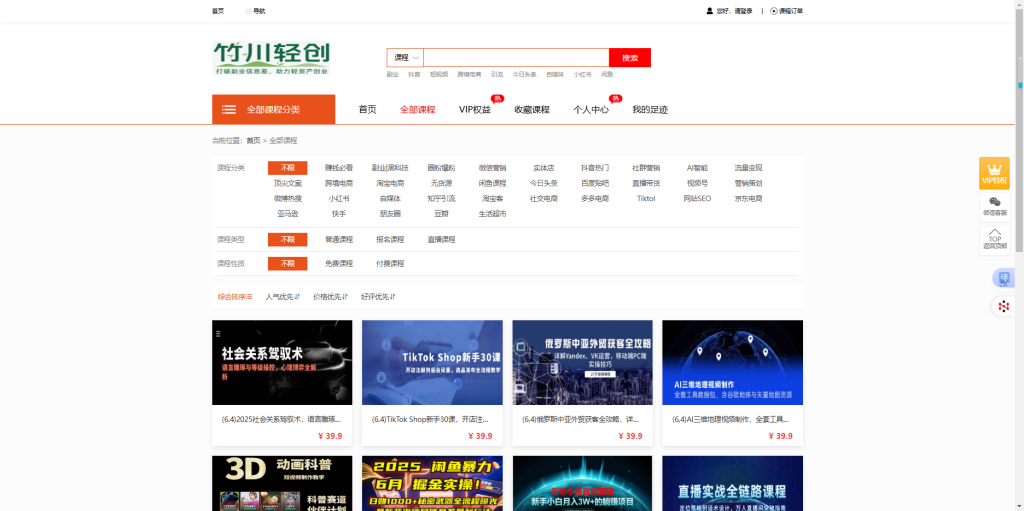This screenshot has height=511, width=1024.
Task: Filter by 闲鱼课程 category
Action: click(492, 184)
